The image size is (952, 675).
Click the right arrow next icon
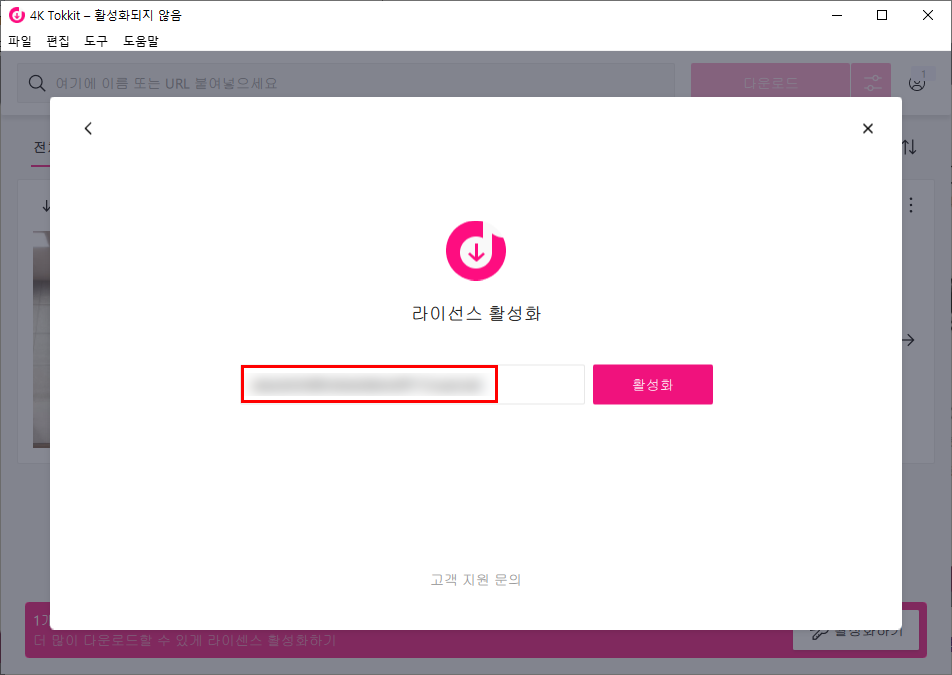(908, 340)
